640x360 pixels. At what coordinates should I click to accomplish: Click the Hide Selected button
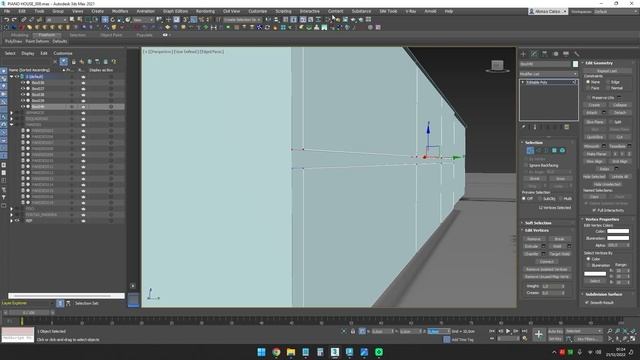[594, 177]
